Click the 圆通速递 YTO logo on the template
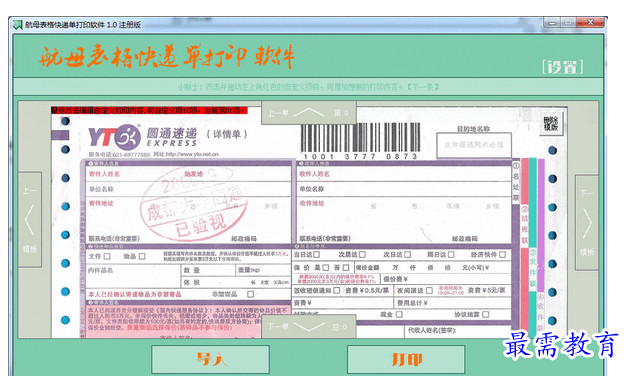Image resolution: width=627 pixels, height=376 pixels. coord(143,137)
